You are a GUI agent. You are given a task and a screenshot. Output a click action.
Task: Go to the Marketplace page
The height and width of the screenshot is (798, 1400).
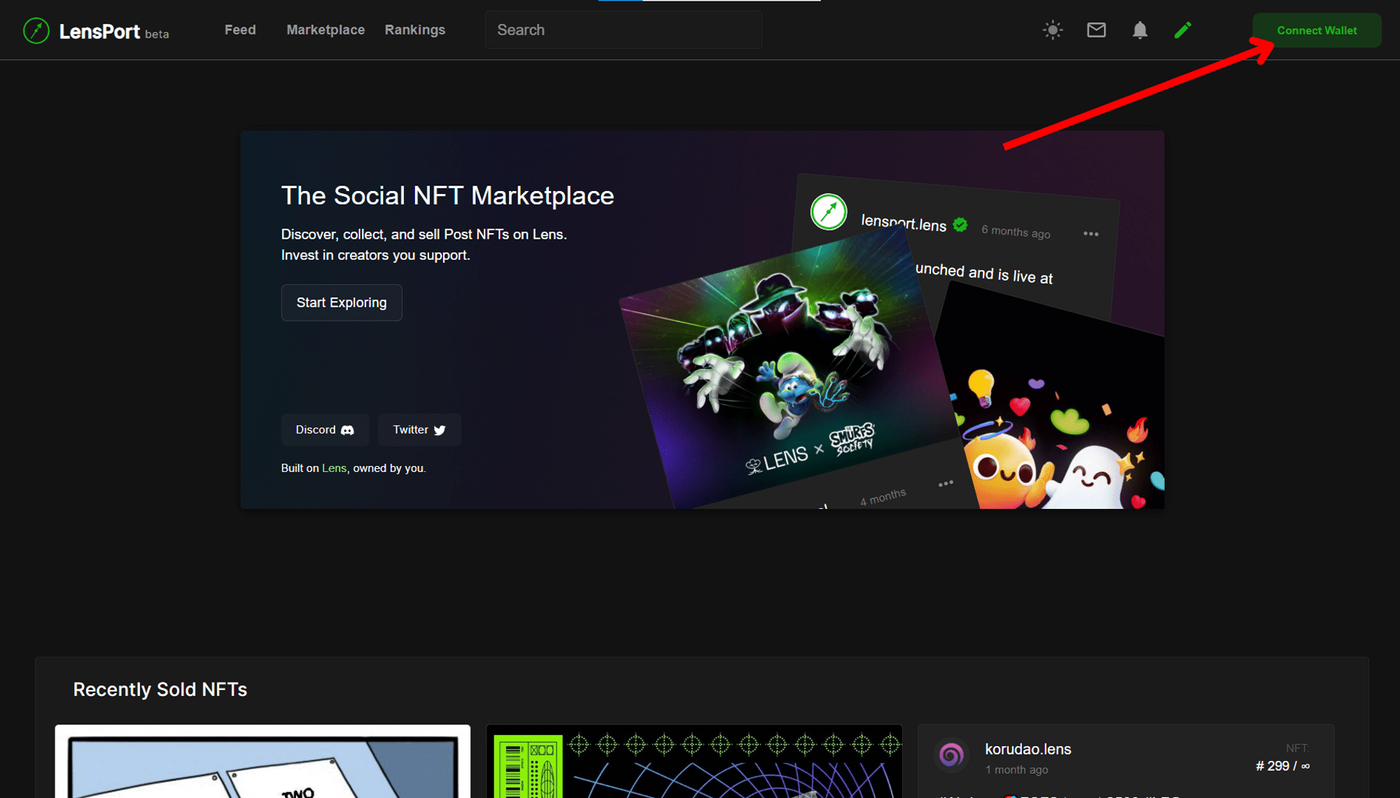point(325,30)
